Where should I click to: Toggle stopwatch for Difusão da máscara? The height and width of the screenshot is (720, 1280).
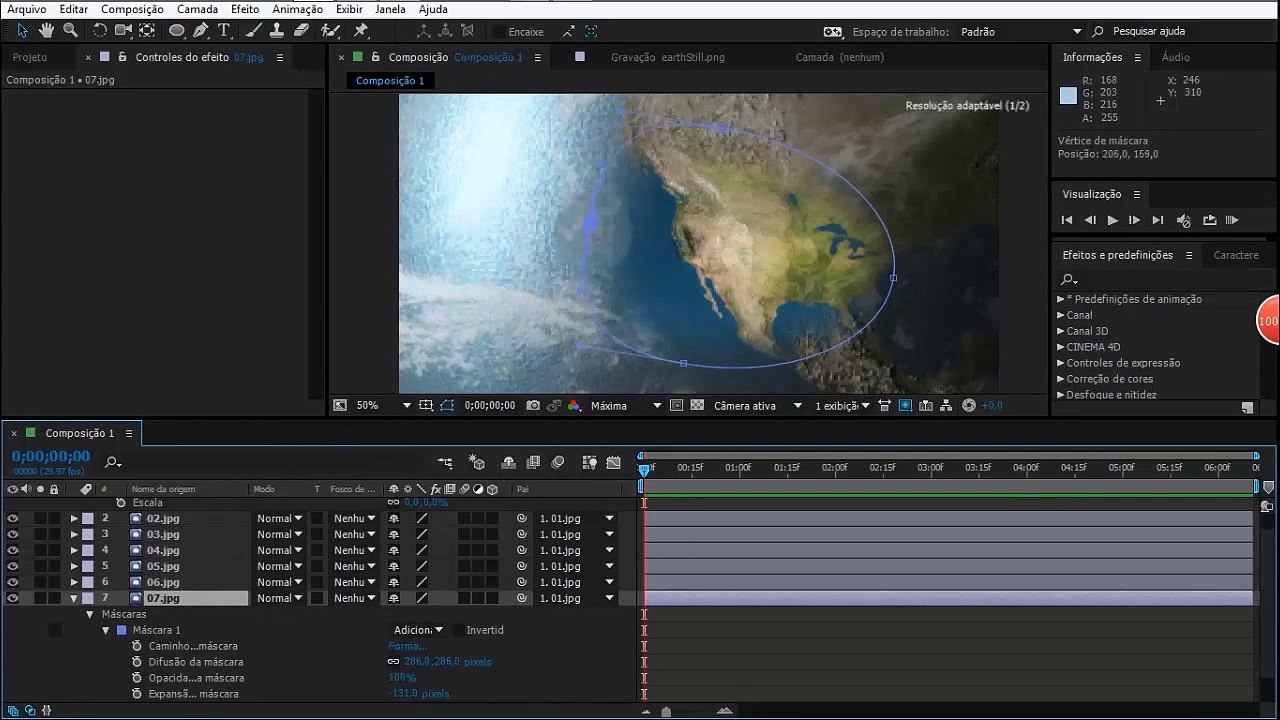(x=137, y=662)
